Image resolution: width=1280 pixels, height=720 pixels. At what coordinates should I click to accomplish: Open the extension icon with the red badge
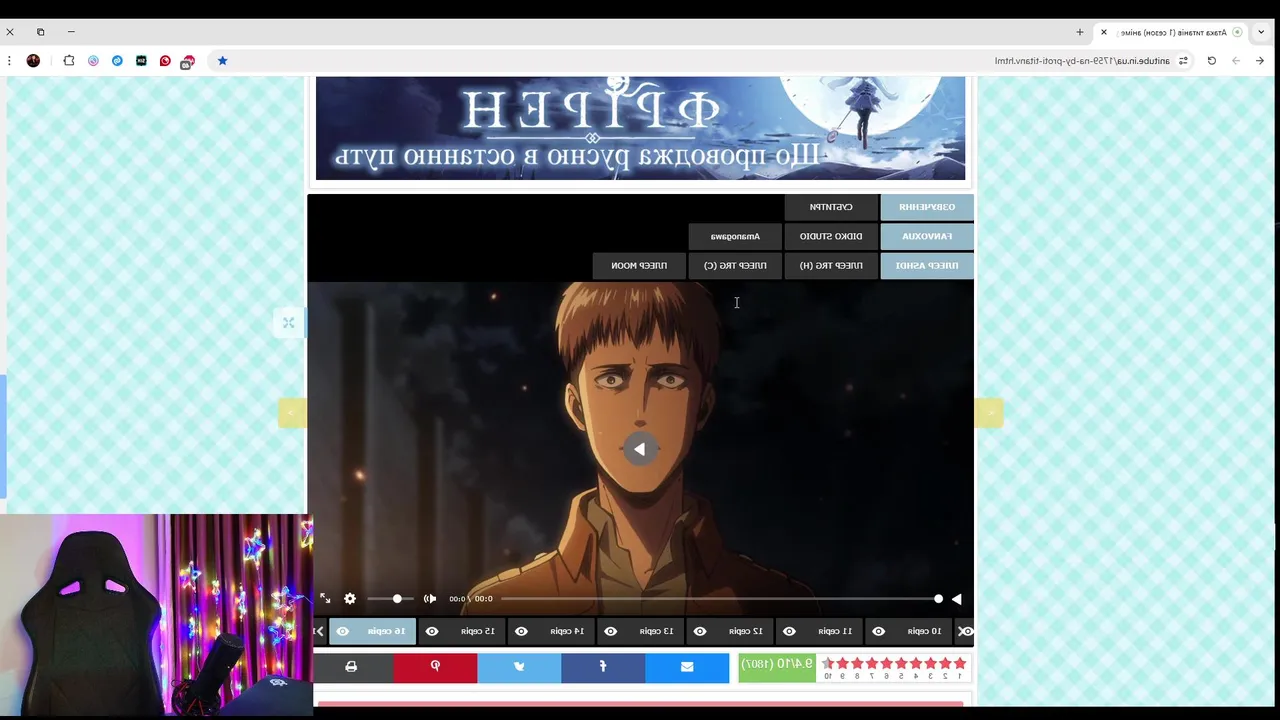pos(187,62)
